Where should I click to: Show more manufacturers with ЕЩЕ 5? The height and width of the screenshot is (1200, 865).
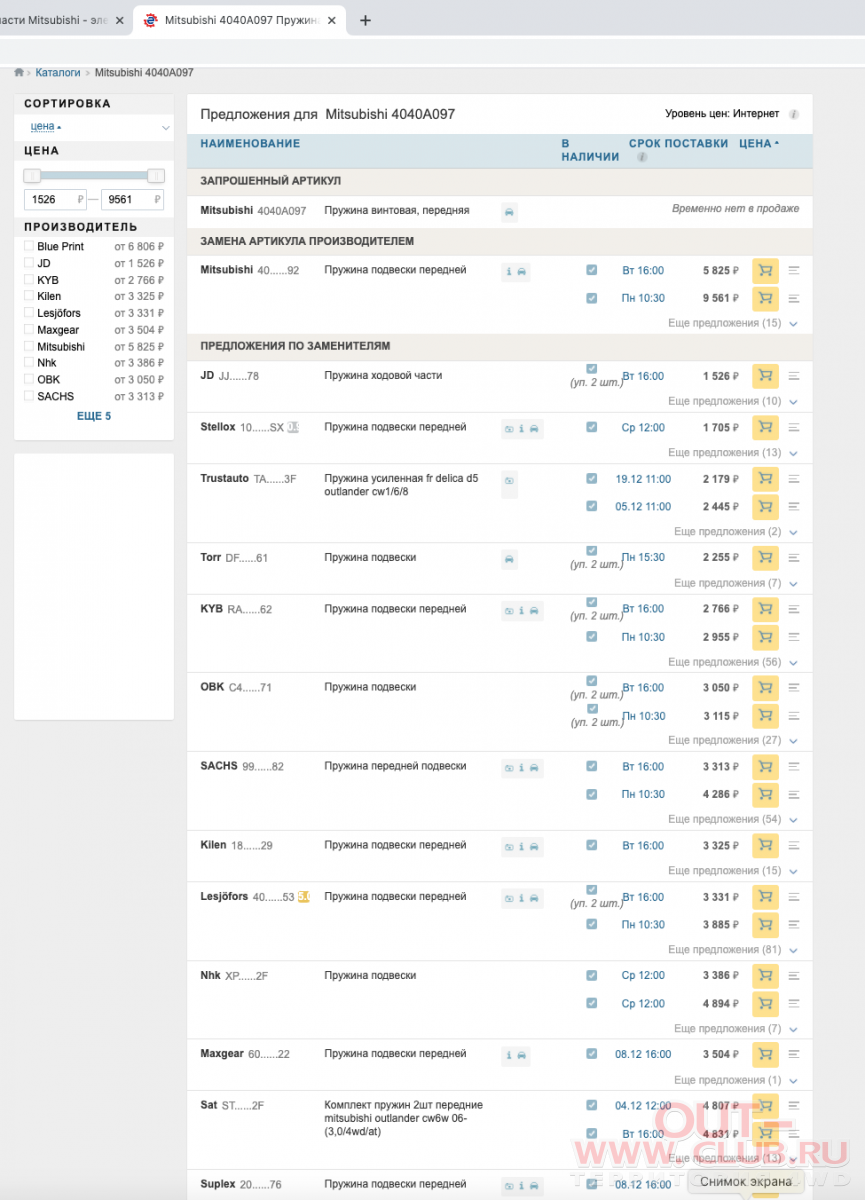coord(94,416)
